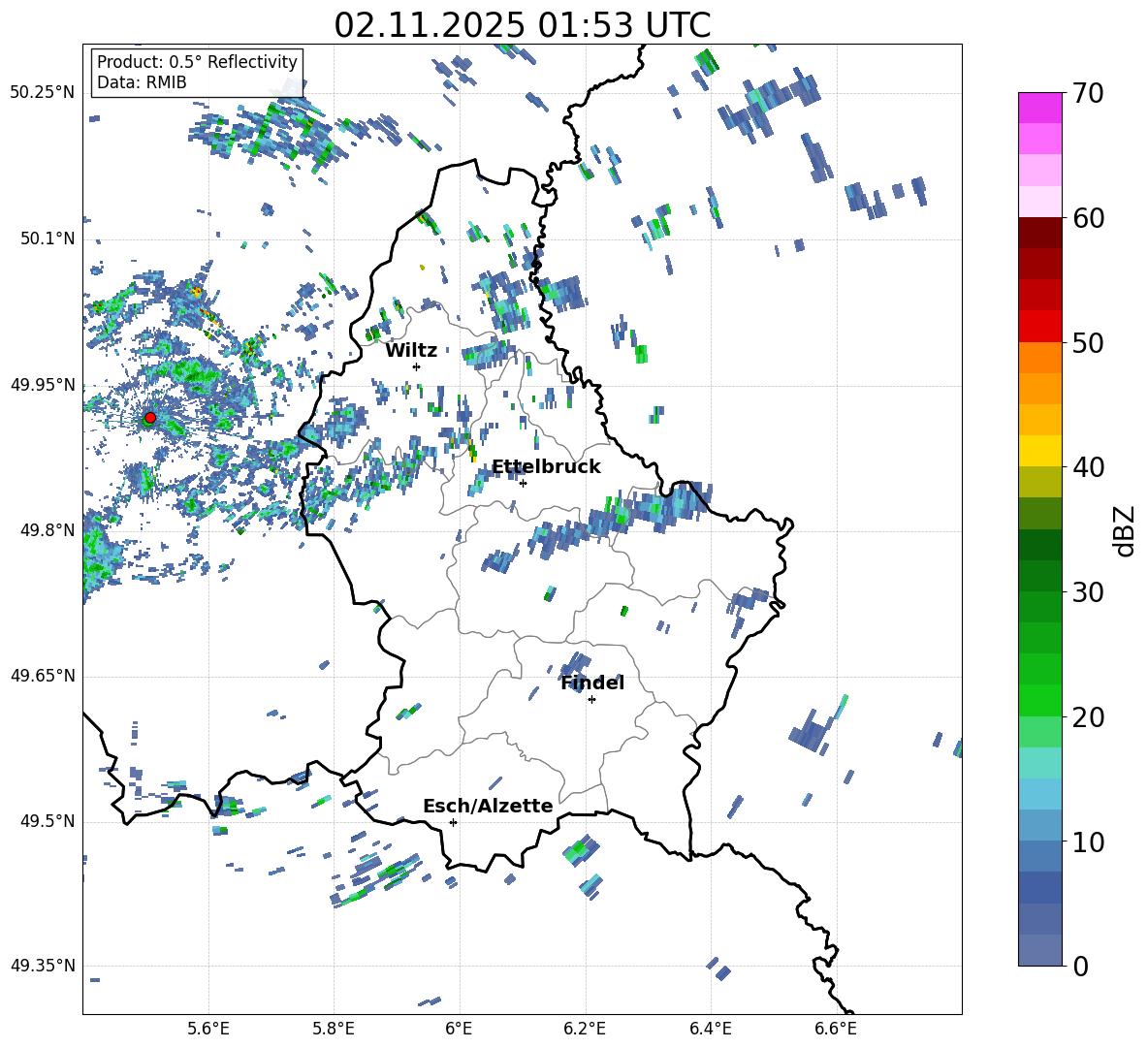Click the colorbar 0 tick label
The image size is (1148, 1048).
(1079, 966)
